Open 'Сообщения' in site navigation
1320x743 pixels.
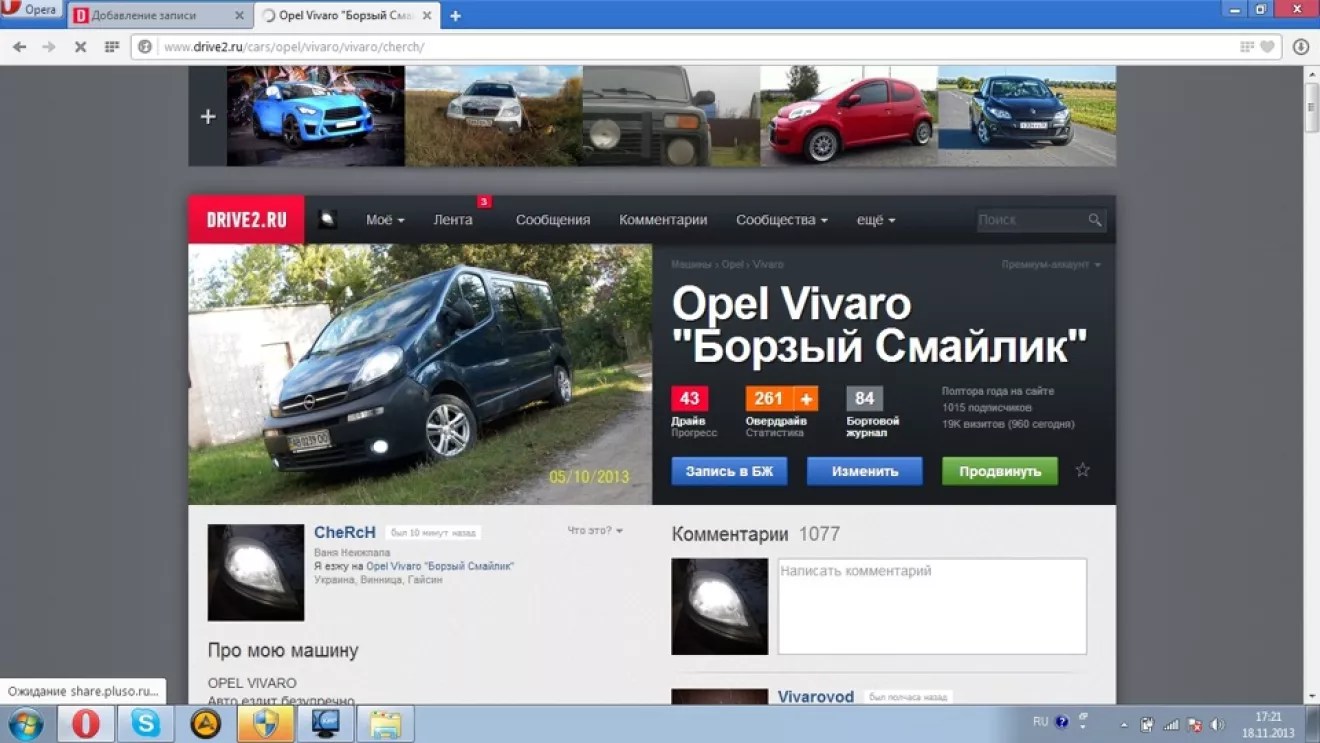tap(553, 220)
